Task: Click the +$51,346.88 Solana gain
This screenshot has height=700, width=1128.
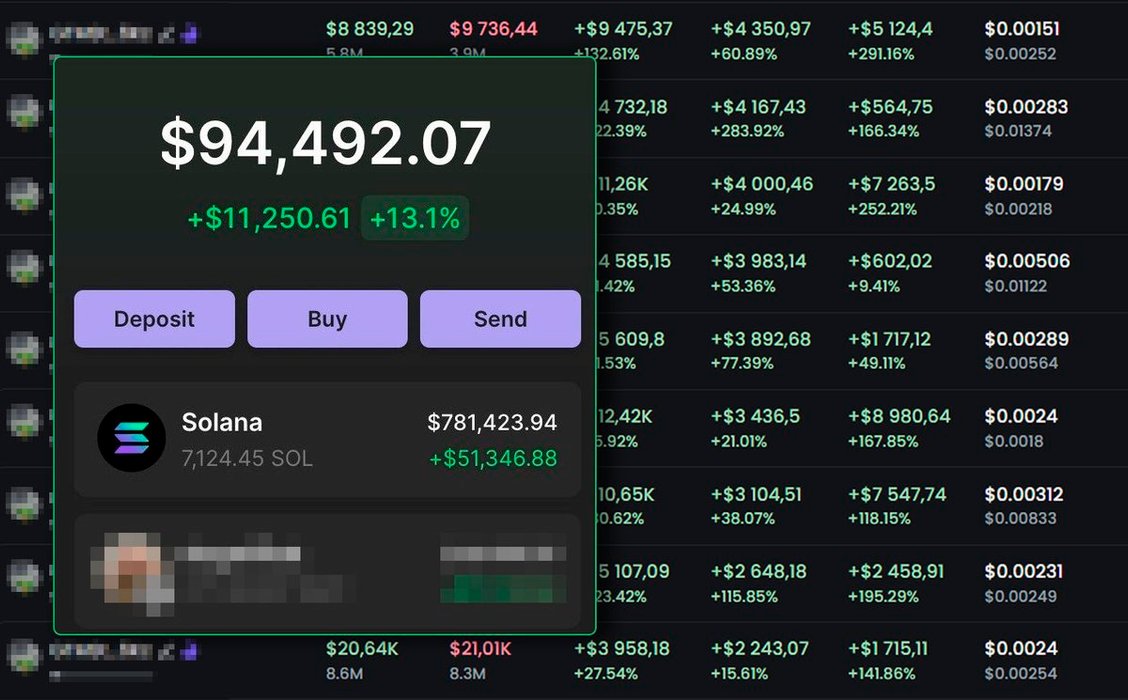Action: (493, 459)
